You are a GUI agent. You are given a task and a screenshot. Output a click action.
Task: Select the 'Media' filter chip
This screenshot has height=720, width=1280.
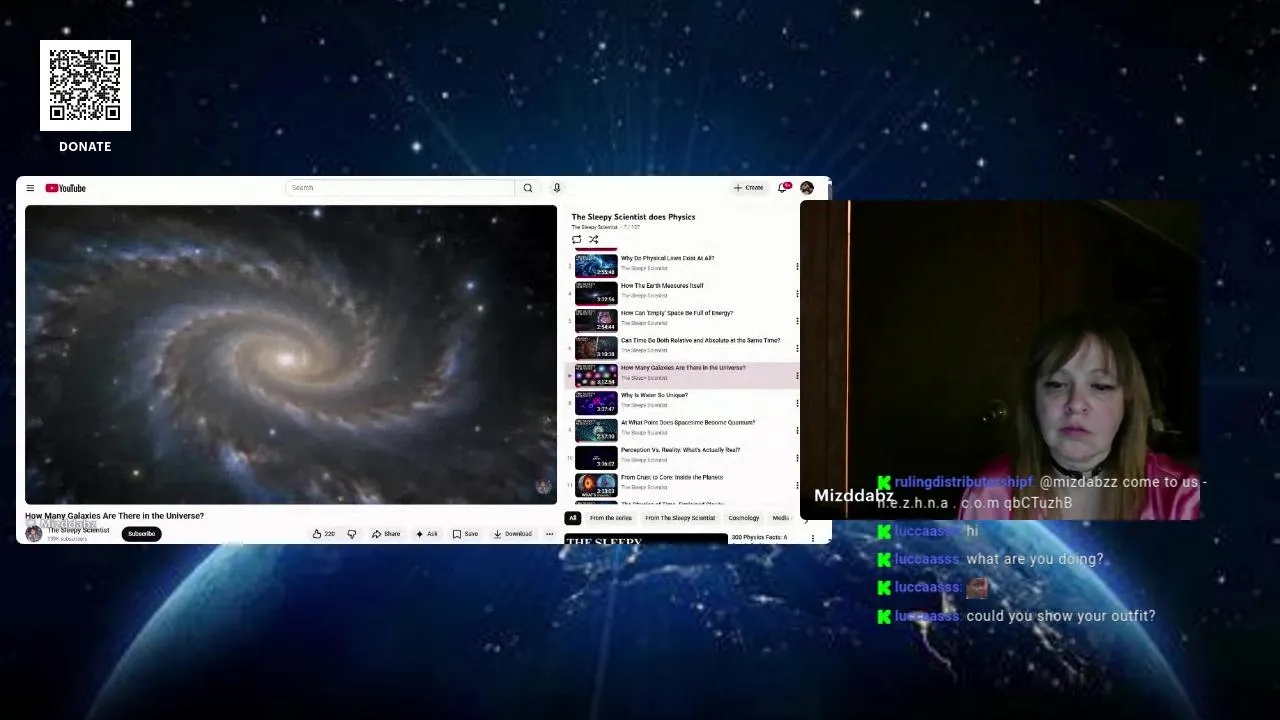coord(781,518)
